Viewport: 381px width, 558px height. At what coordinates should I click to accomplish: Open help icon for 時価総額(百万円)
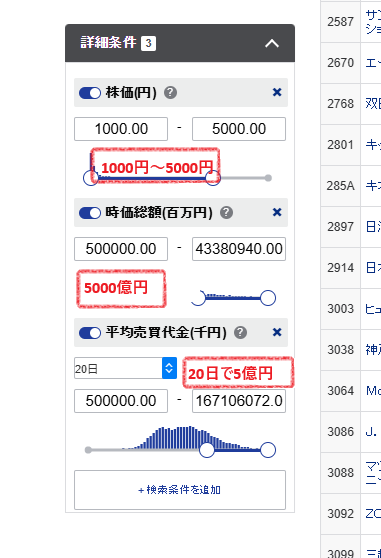[227, 213]
